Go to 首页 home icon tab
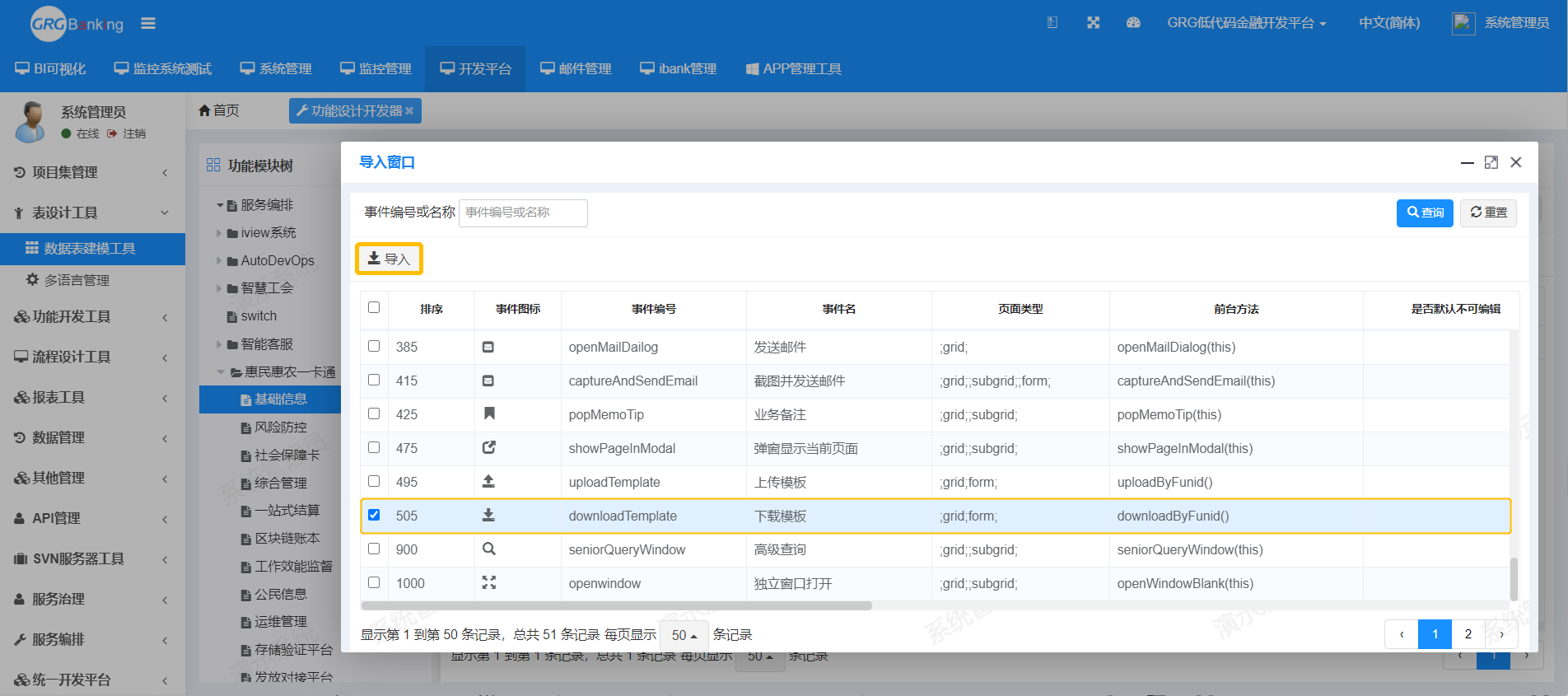This screenshot has width=1568, height=696. point(218,110)
